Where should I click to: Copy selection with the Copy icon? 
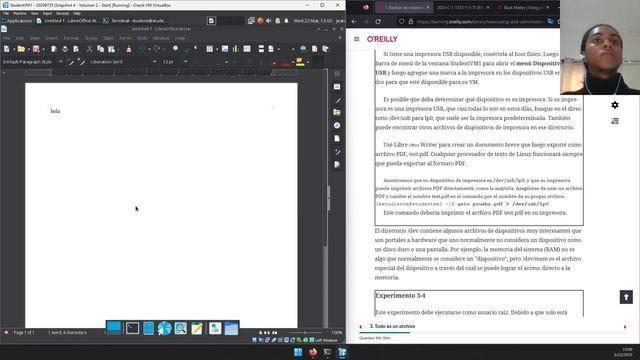(x=100, y=49)
